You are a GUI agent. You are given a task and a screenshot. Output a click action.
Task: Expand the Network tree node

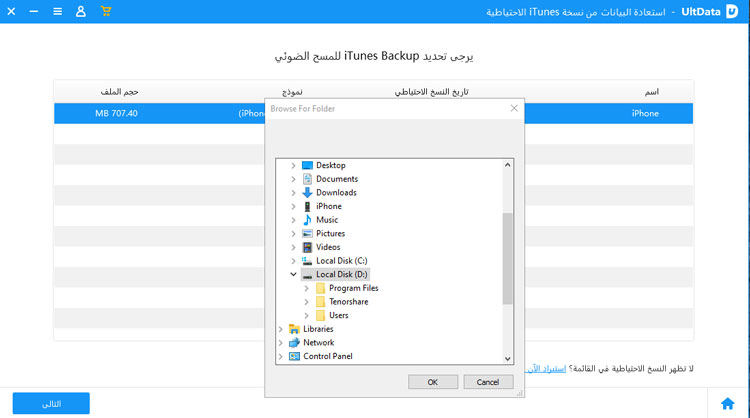pyautogui.click(x=281, y=343)
